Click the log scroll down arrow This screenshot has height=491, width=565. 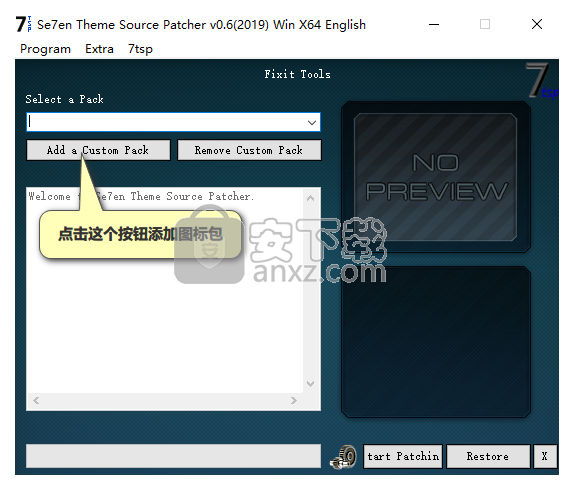tap(311, 384)
